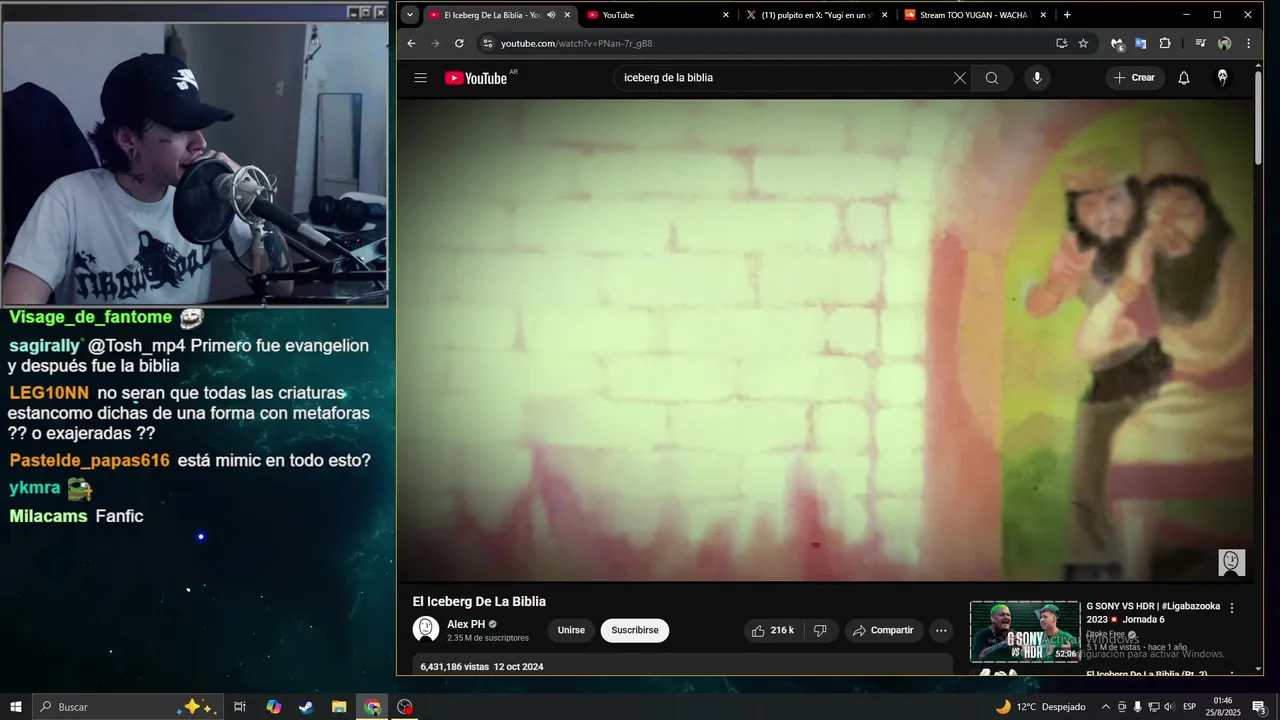Click the G SONY VS HDR thumbnail
The width and height of the screenshot is (1280, 720).
(x=1025, y=631)
